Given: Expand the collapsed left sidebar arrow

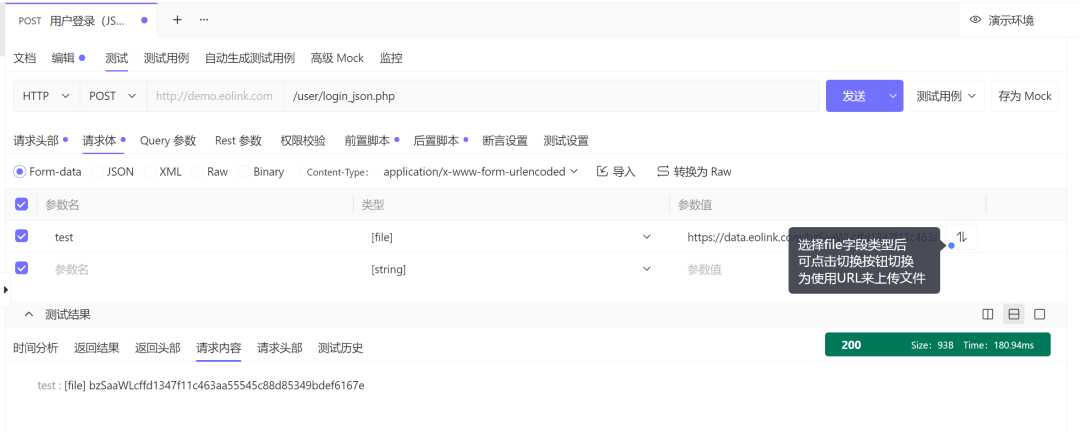Looking at the screenshot, I should [x=6, y=290].
